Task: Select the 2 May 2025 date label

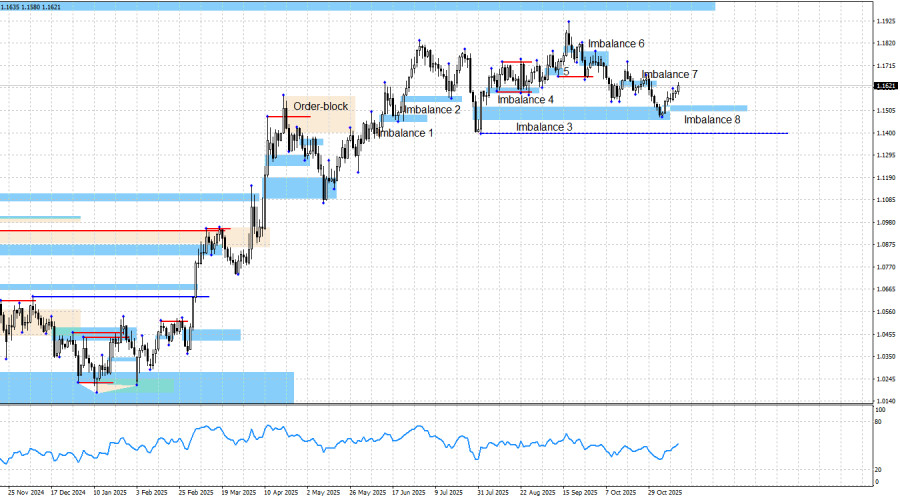Action: pyautogui.click(x=323, y=493)
